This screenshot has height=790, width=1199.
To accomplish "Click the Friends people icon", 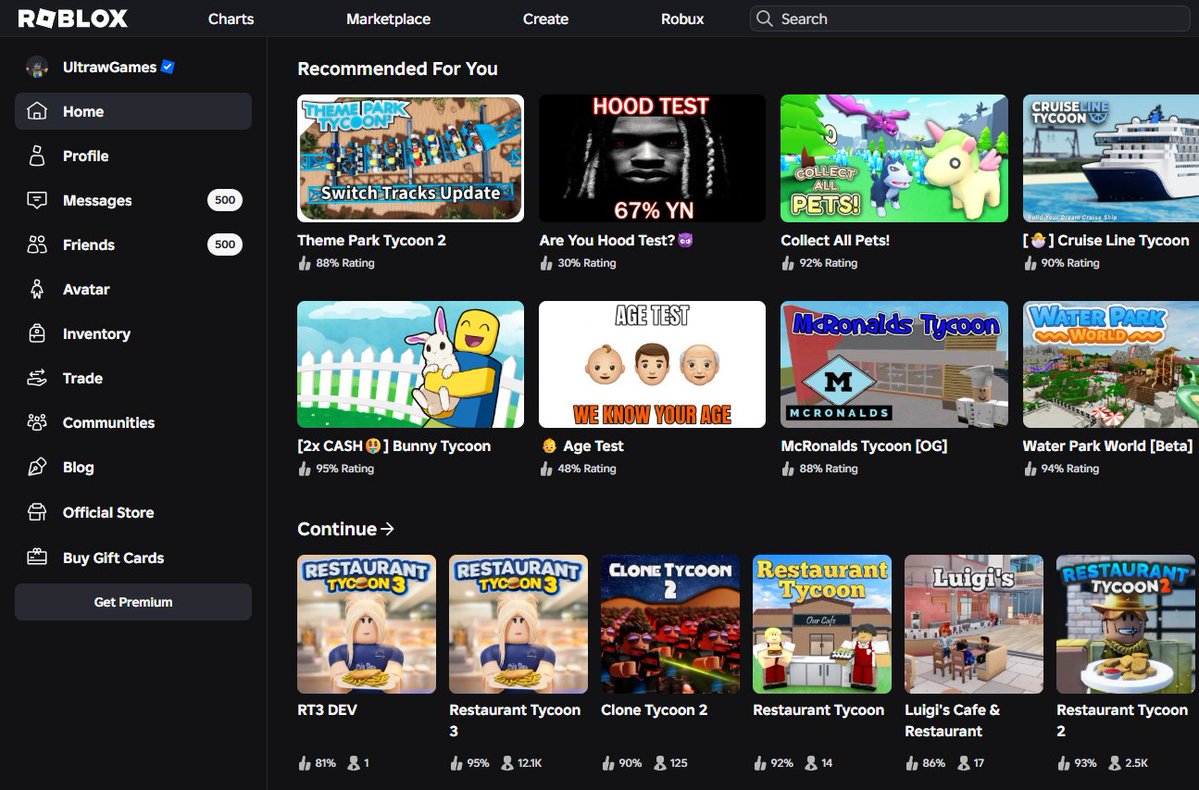I will point(37,244).
